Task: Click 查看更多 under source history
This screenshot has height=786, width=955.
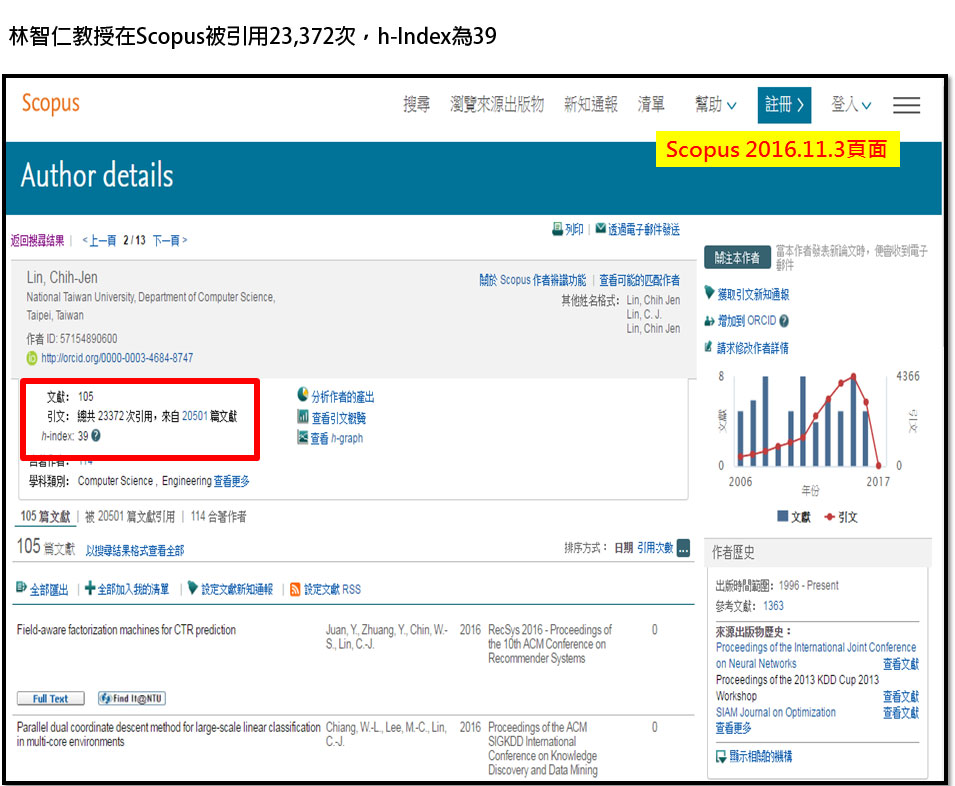Action: (733, 728)
